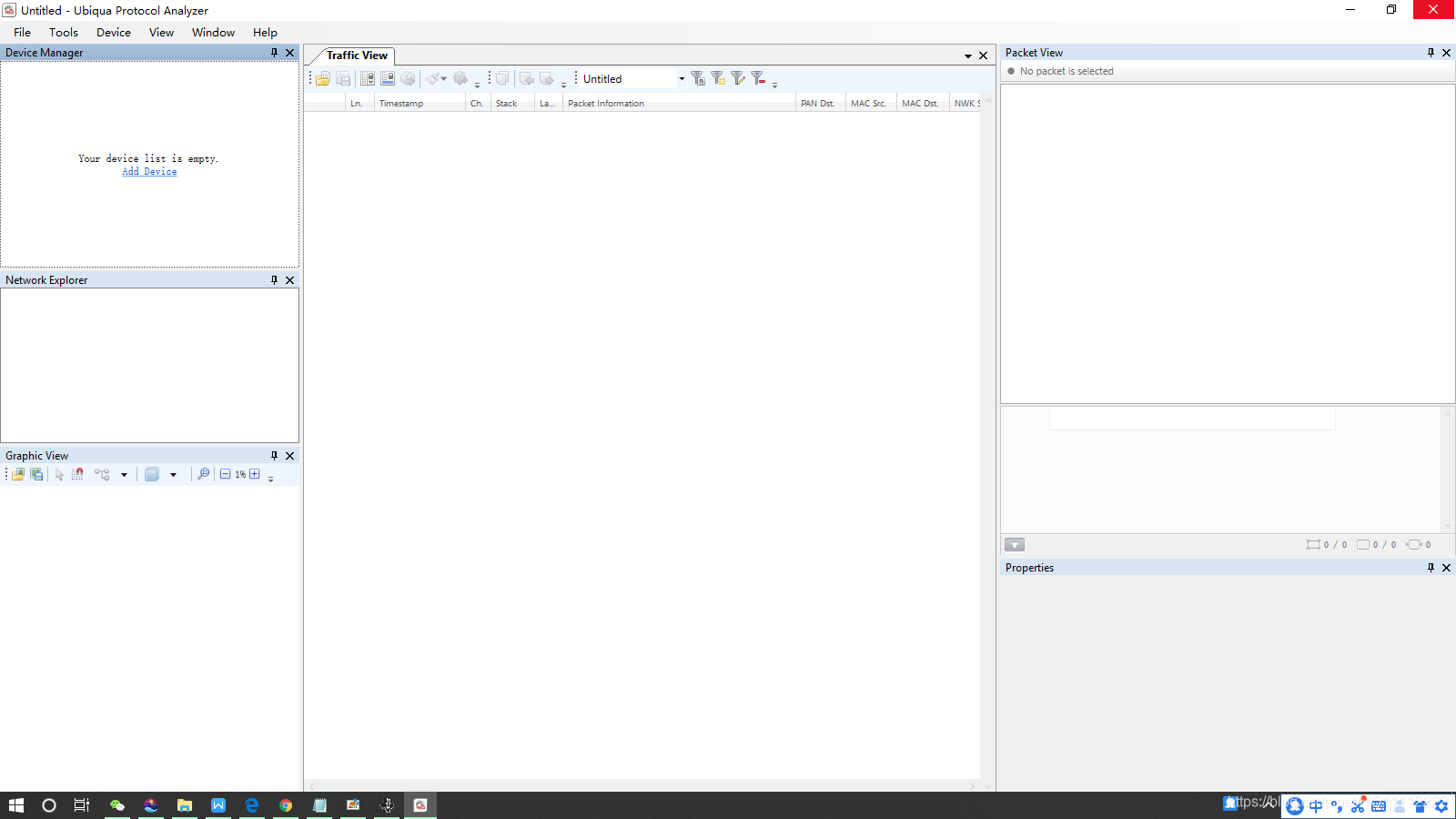This screenshot has height=819, width=1456.
Task: Click the Add Device link
Action: point(149,171)
